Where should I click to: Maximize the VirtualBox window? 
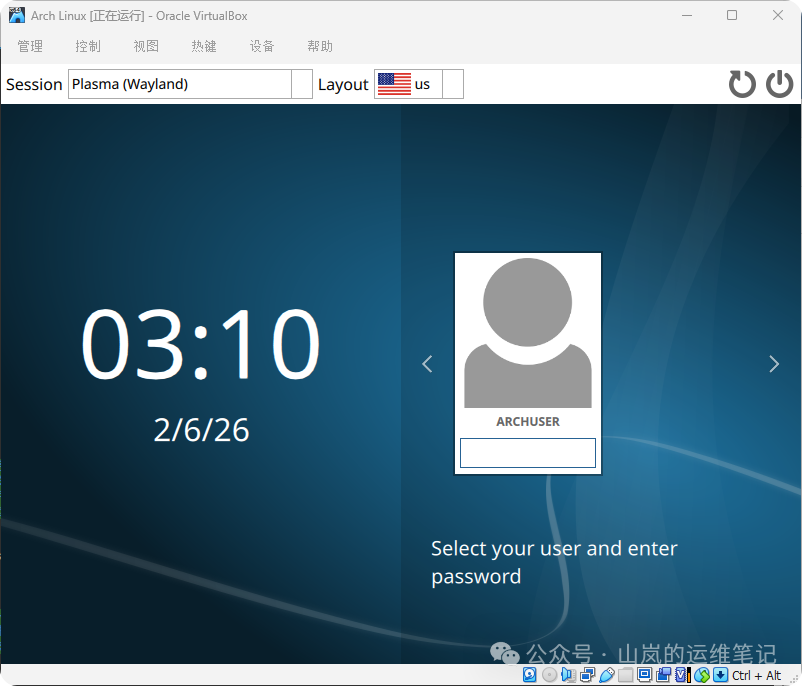732,15
